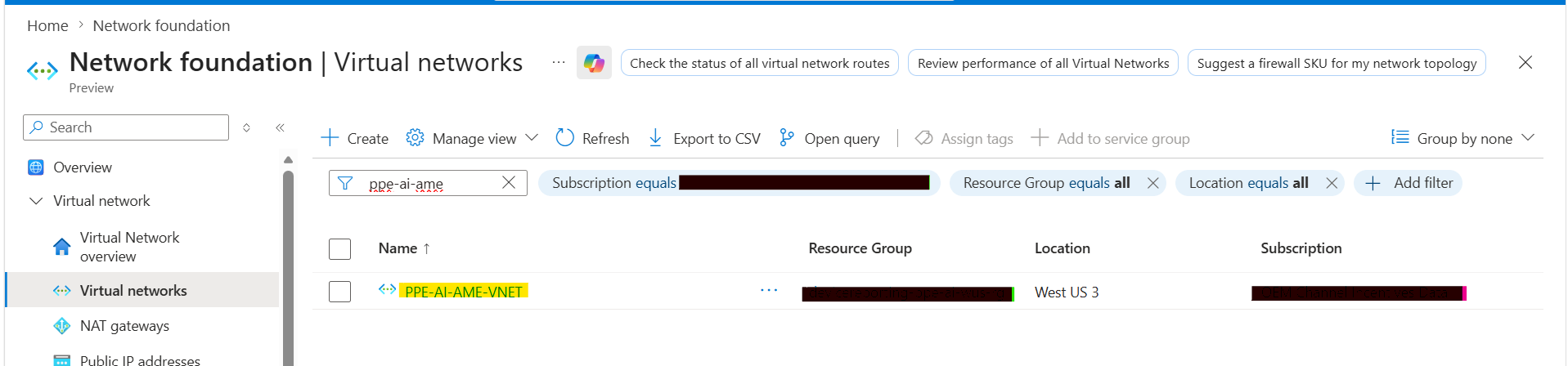Click Suggest a firewall SKU suggestion
1568x366 pixels.
coord(1337,63)
